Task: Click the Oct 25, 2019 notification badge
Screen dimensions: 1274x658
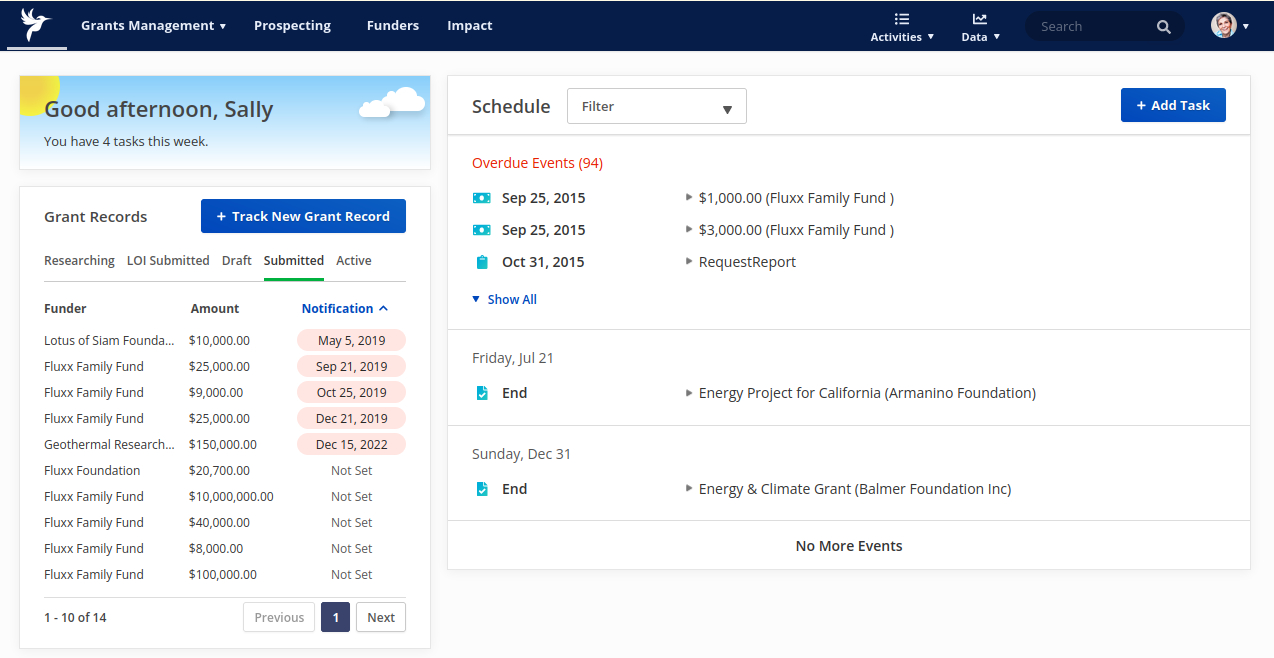Action: (x=351, y=392)
